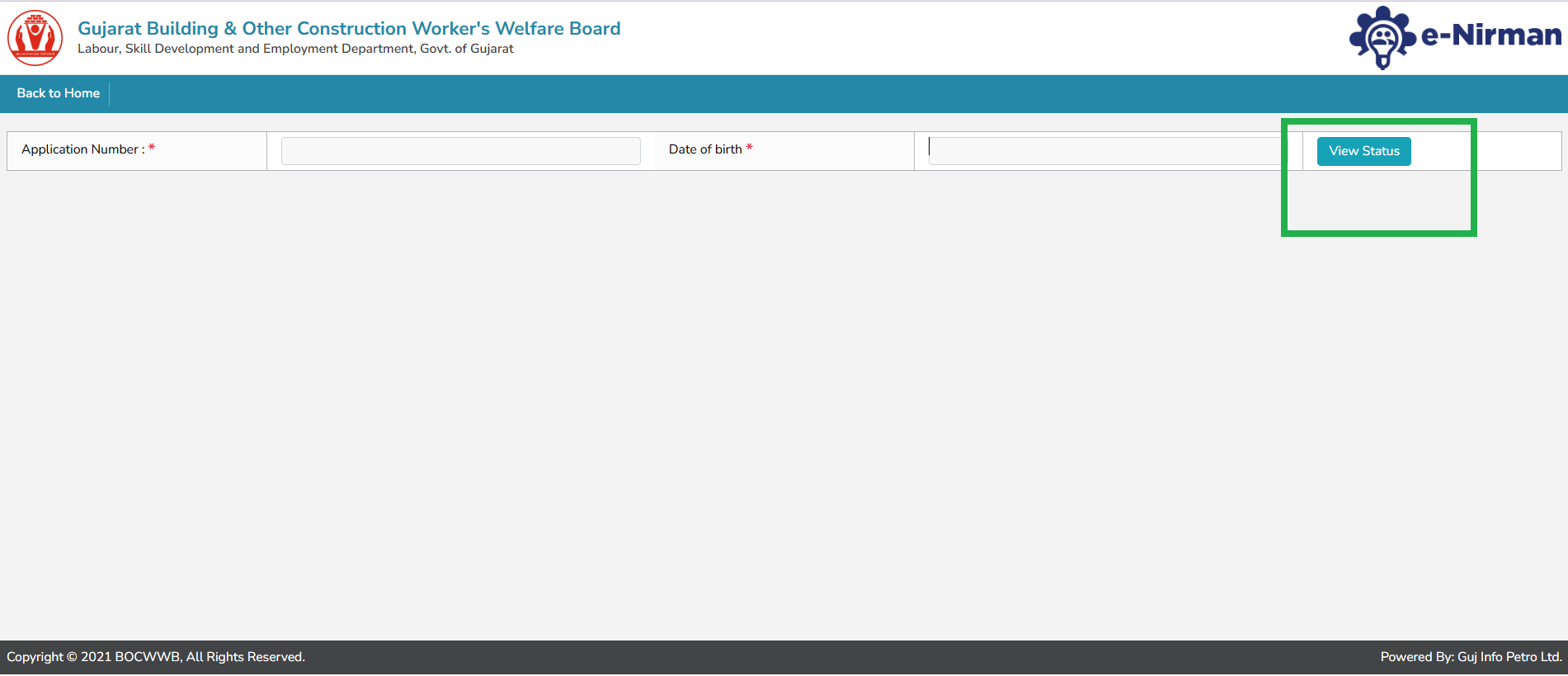The width and height of the screenshot is (1568, 676).
Task: Click Powered By Guj Info Petro Ltd.
Action: click(x=1471, y=657)
